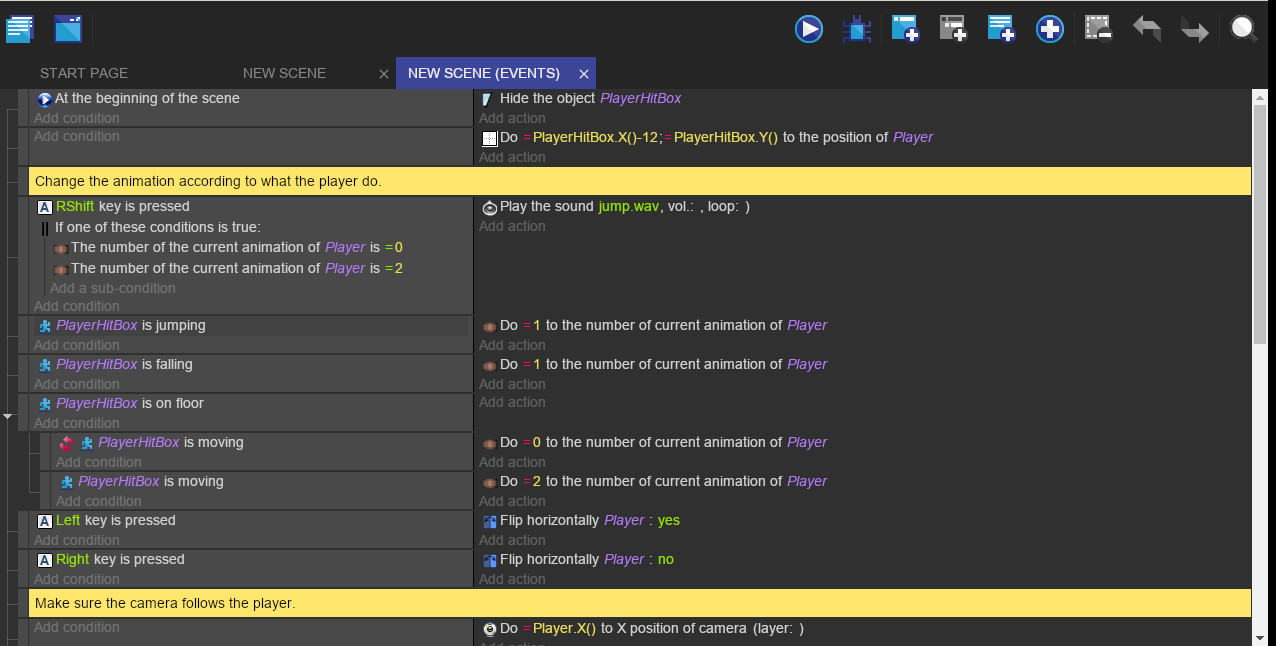
Task: Undo the last change
Action: coord(1147,29)
